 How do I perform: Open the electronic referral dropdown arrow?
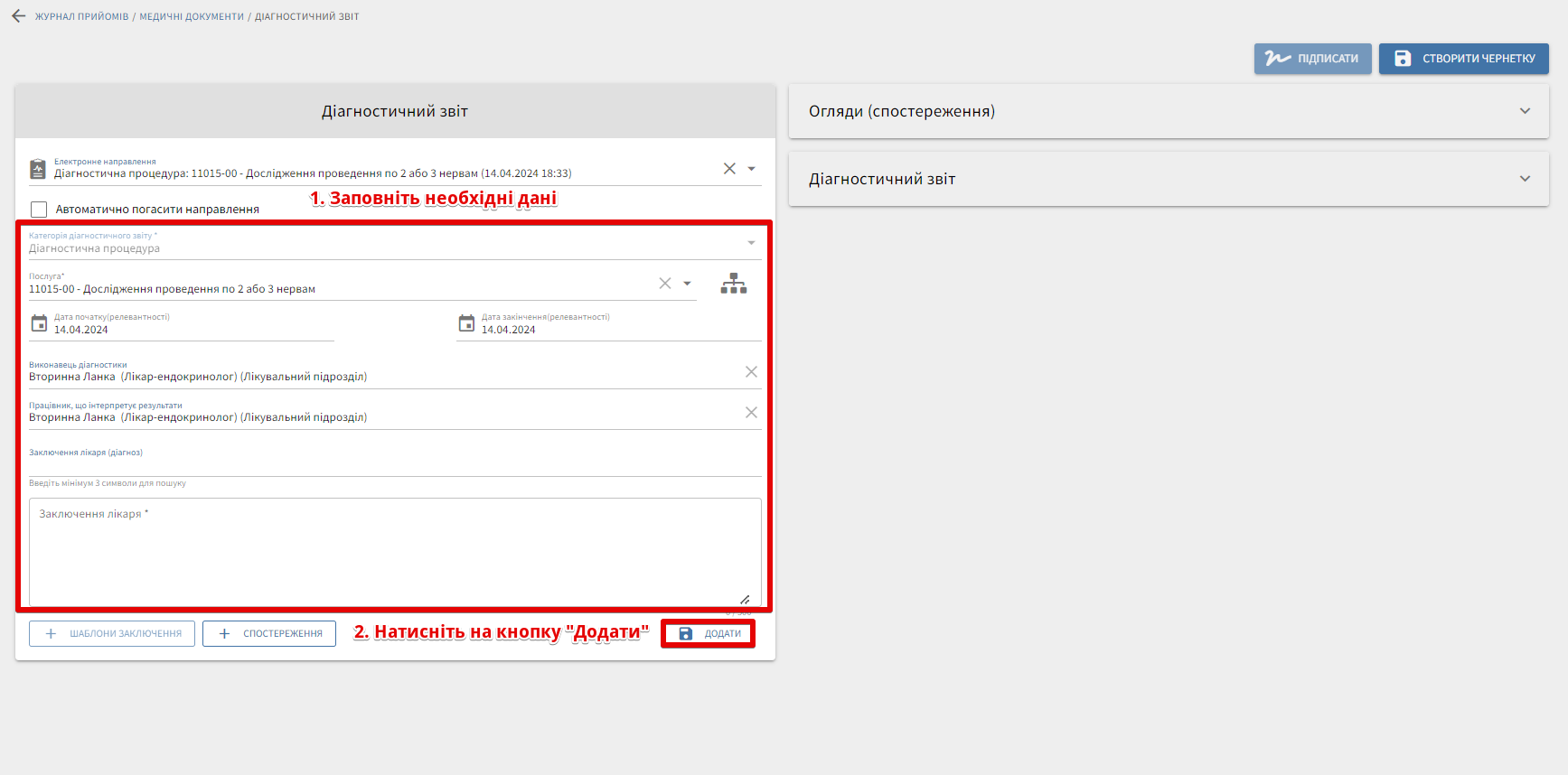[752, 169]
